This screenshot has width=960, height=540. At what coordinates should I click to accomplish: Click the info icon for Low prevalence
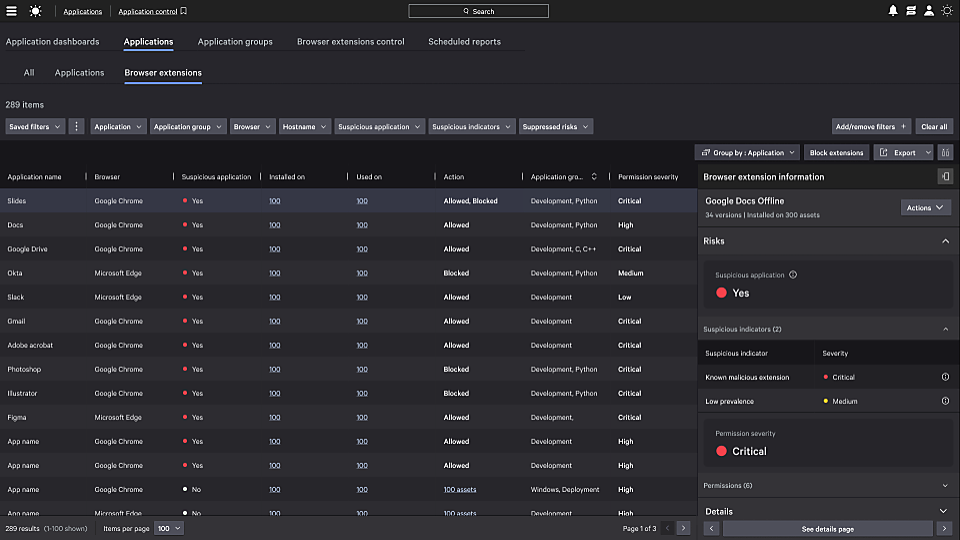coord(945,401)
